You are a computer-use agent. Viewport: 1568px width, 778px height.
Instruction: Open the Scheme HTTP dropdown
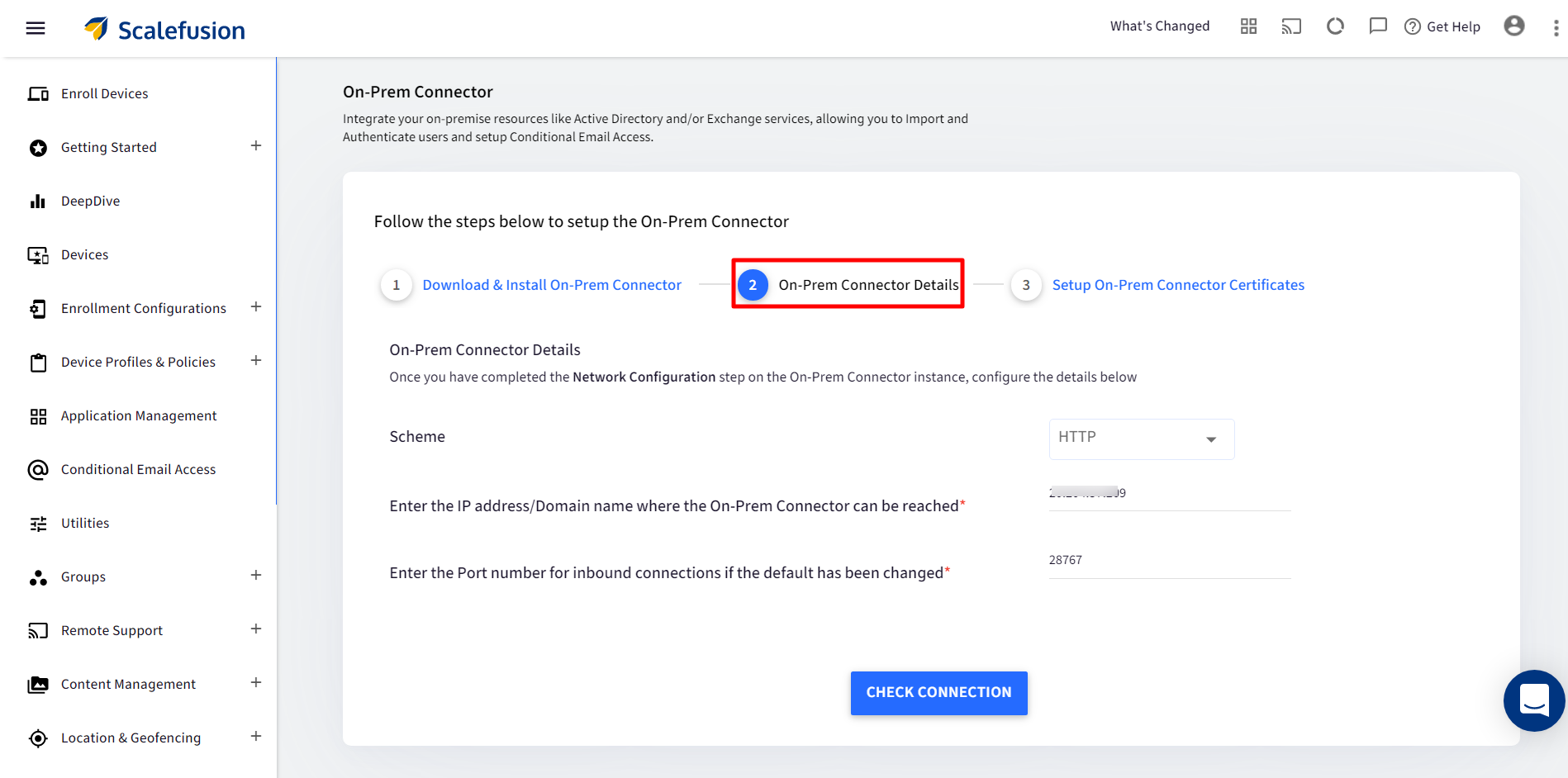(1142, 439)
